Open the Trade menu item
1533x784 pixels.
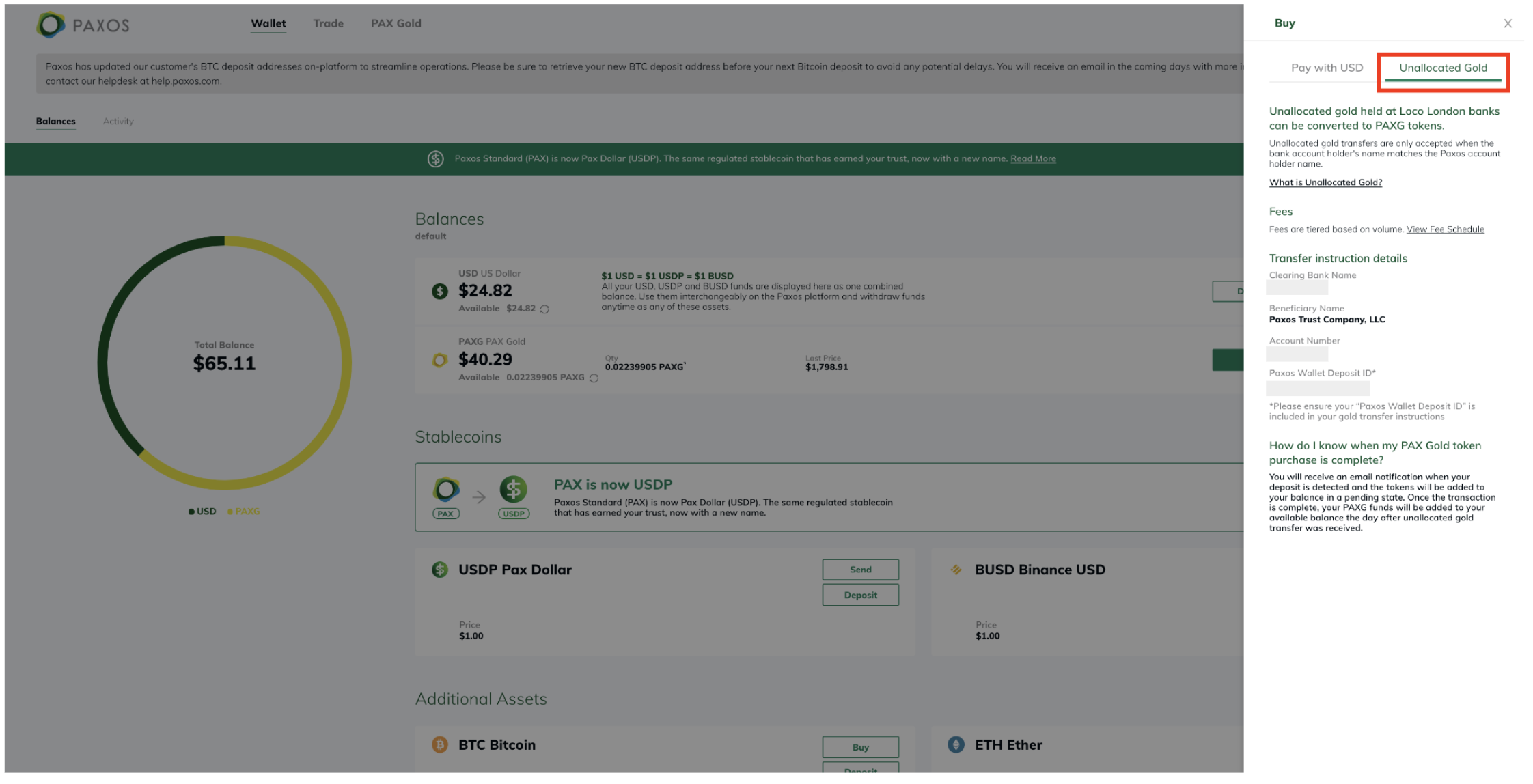pyautogui.click(x=328, y=23)
